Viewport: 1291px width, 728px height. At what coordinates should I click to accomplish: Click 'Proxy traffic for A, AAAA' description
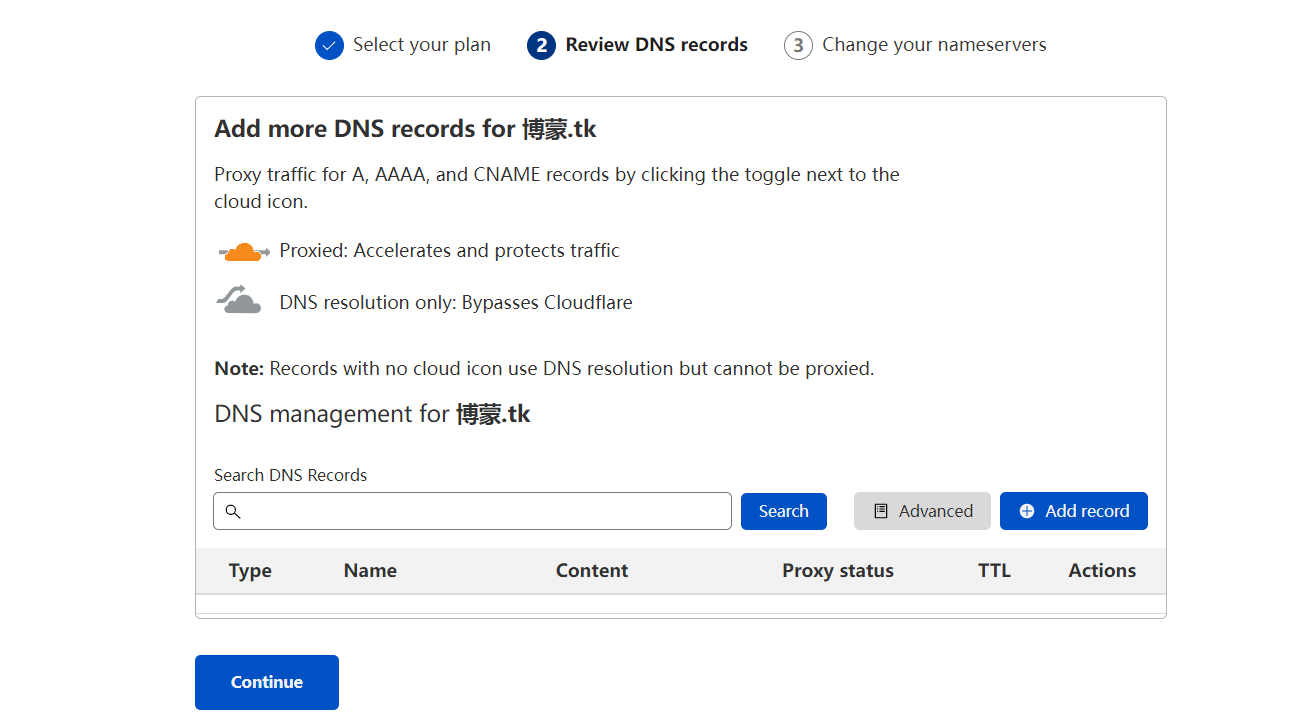(557, 188)
